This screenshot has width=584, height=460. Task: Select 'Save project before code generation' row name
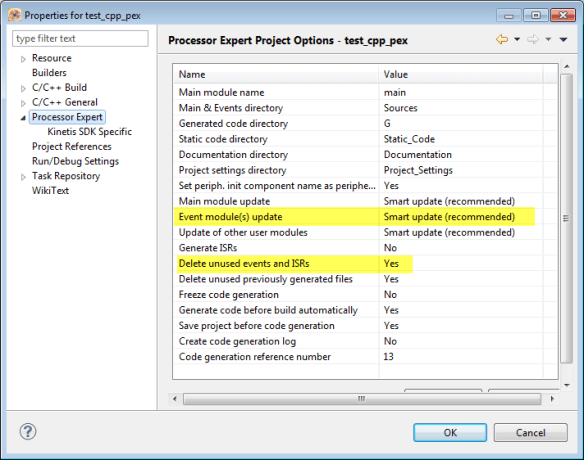[x=257, y=326]
